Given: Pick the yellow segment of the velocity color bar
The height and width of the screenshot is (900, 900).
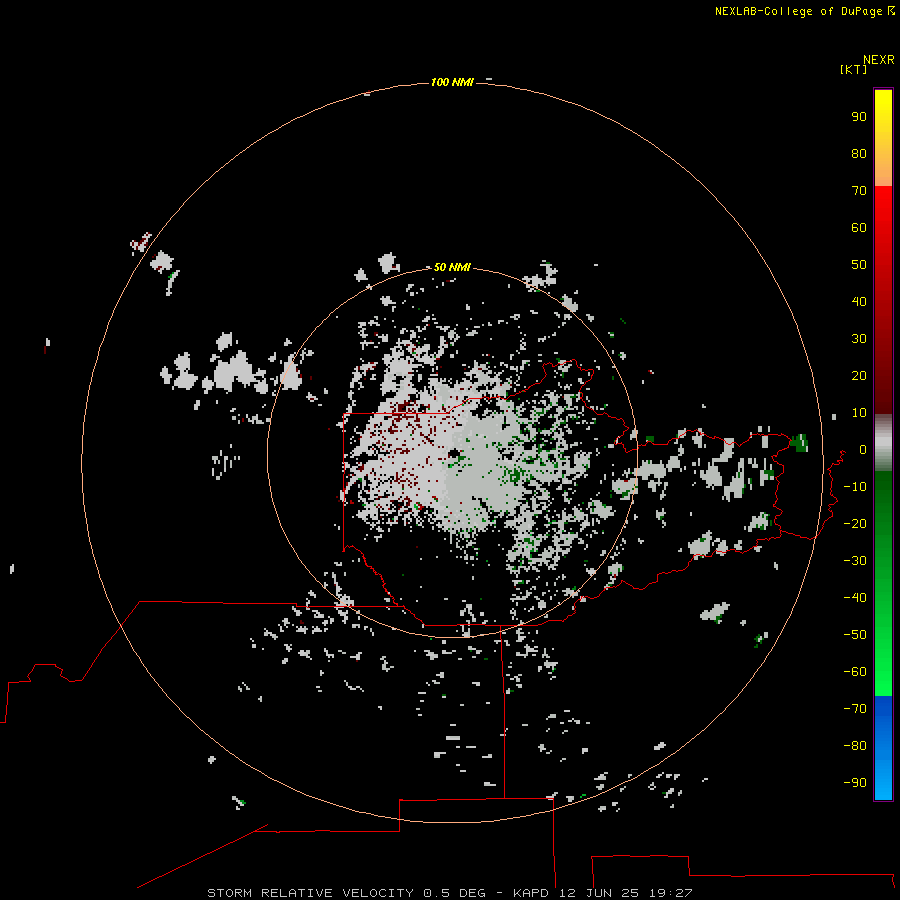Looking at the screenshot, I should pos(883,138).
